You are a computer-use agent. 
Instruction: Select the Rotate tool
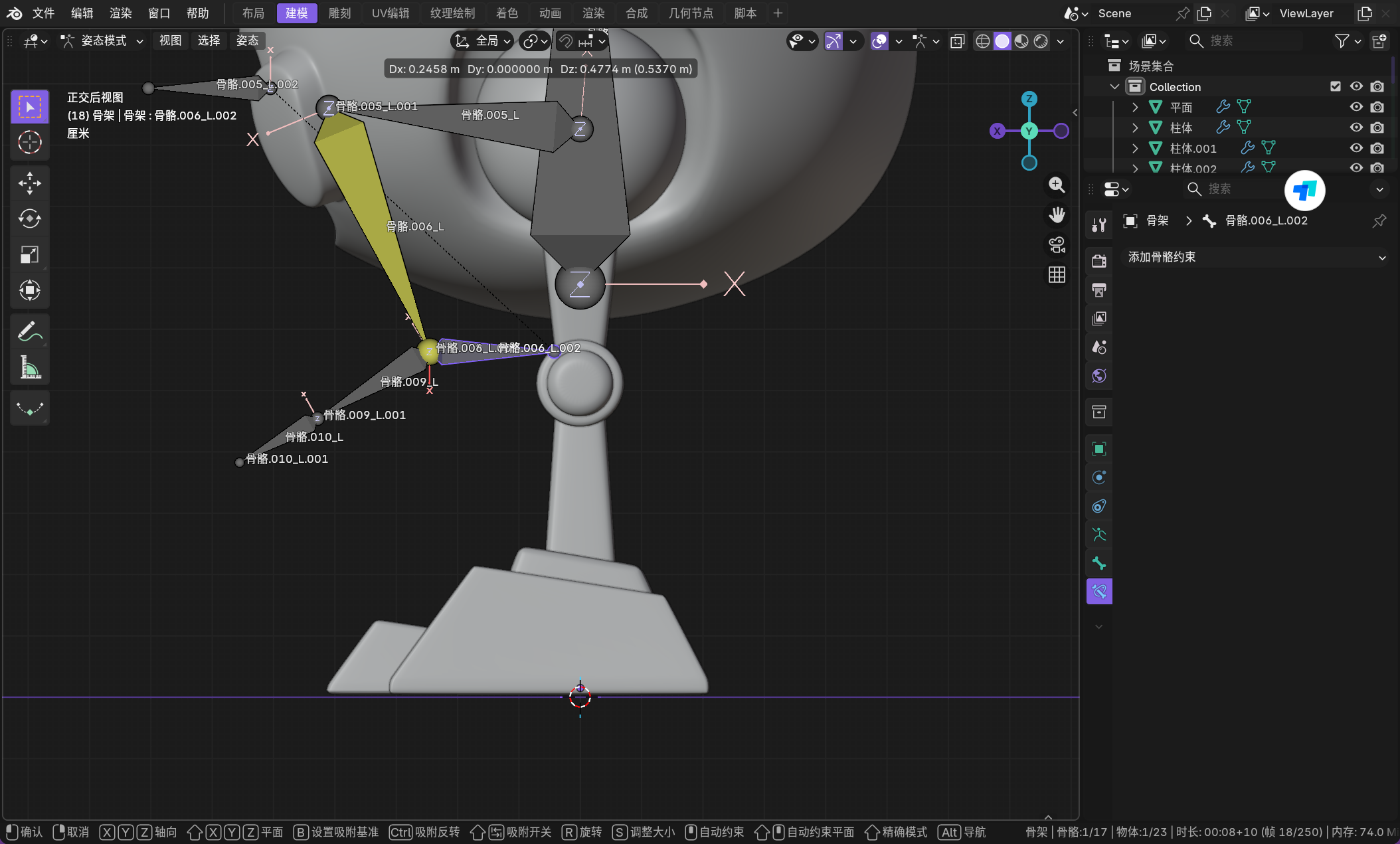pyautogui.click(x=29, y=218)
